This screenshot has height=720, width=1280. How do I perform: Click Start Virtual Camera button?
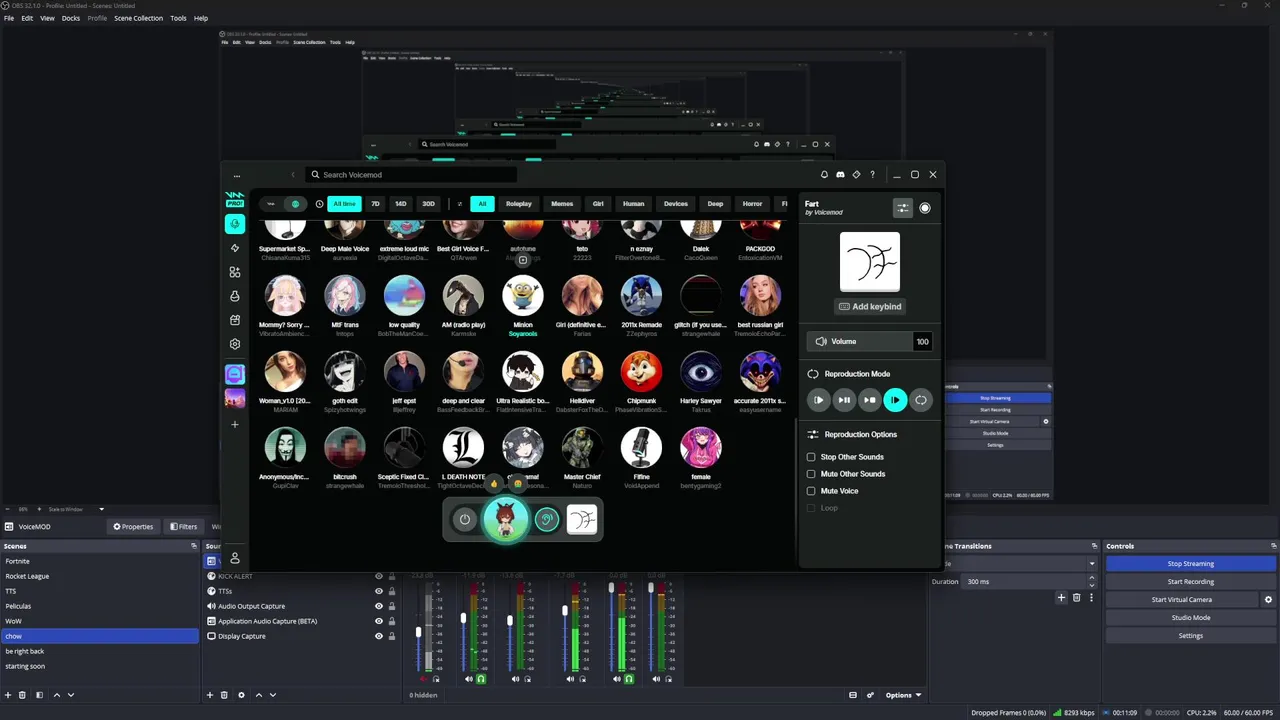[x=1181, y=600]
